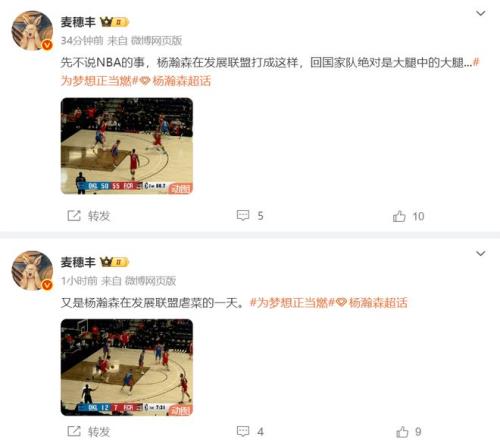Click the repost icon on the first post
This screenshot has width=500, height=440.
click(x=74, y=216)
